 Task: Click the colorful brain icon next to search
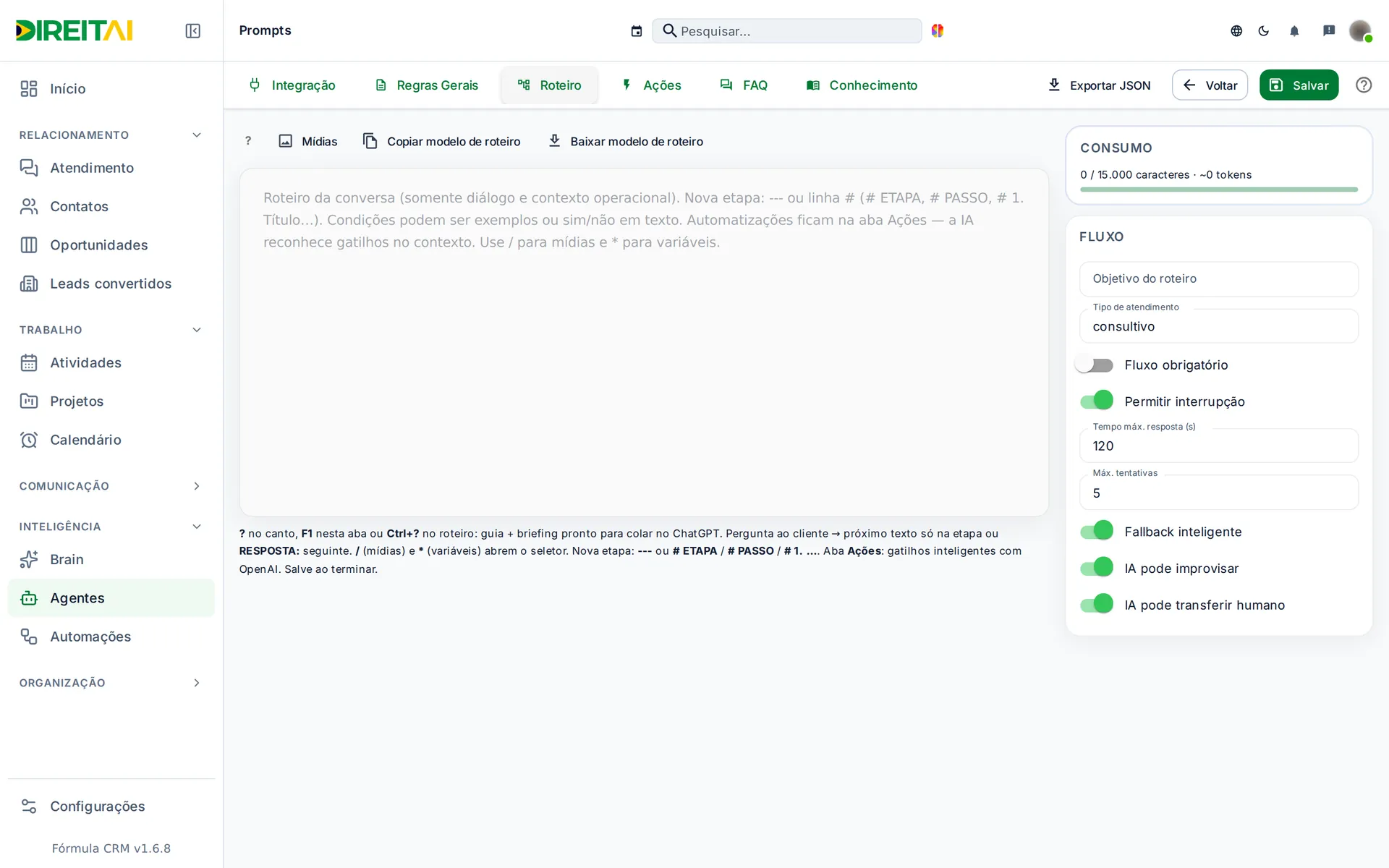tap(938, 30)
